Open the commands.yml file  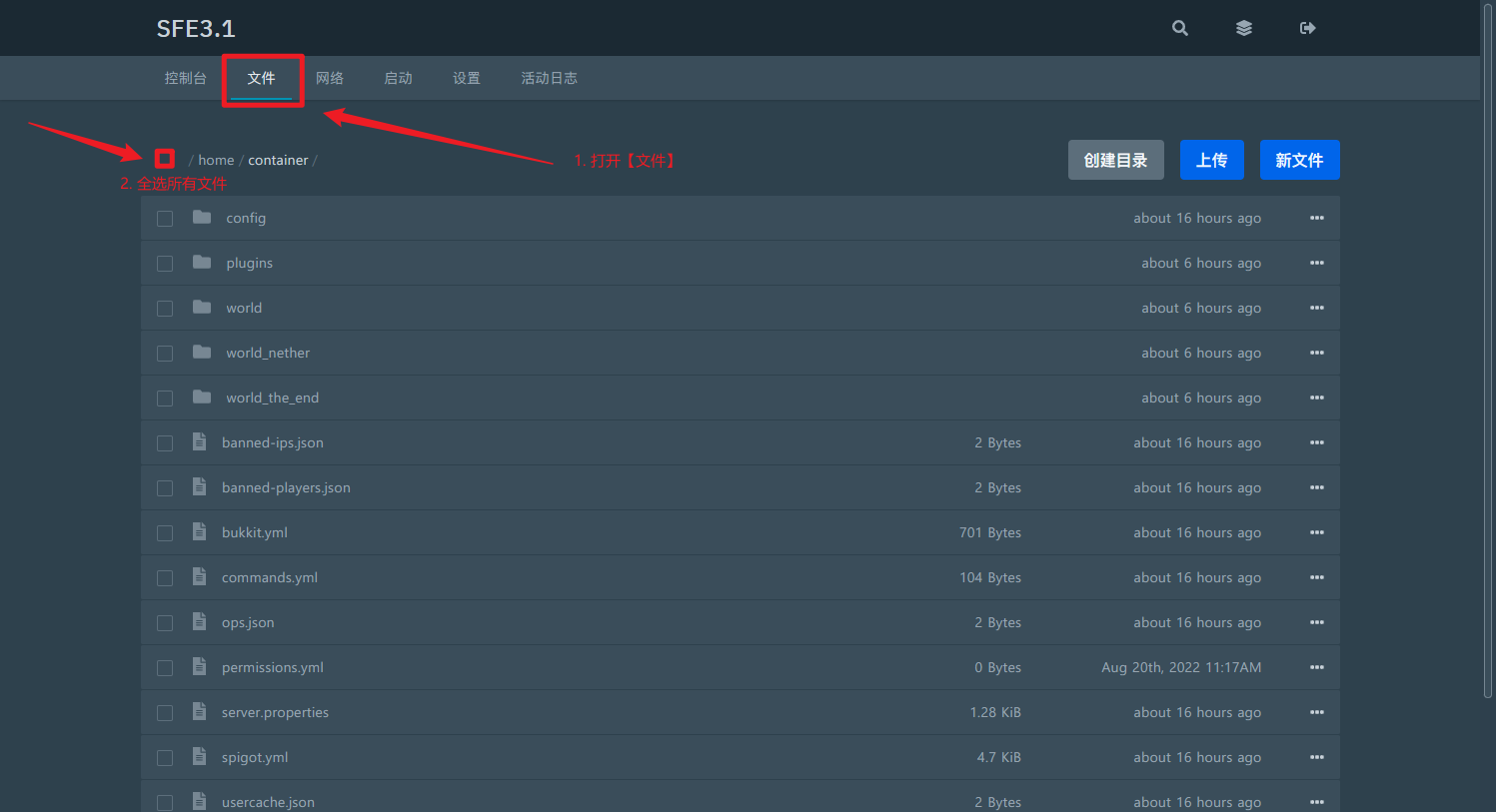tap(270, 577)
